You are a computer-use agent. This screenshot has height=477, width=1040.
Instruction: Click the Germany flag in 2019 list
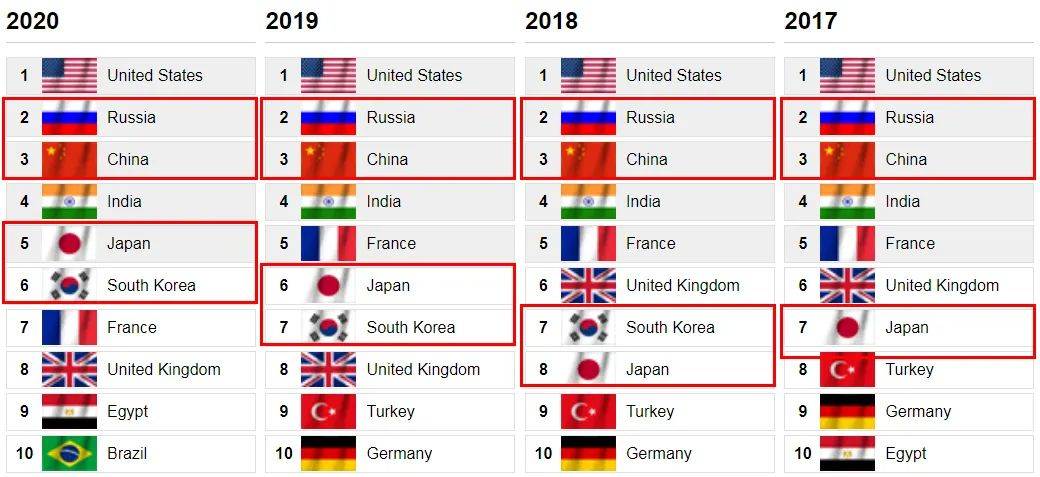(x=328, y=453)
